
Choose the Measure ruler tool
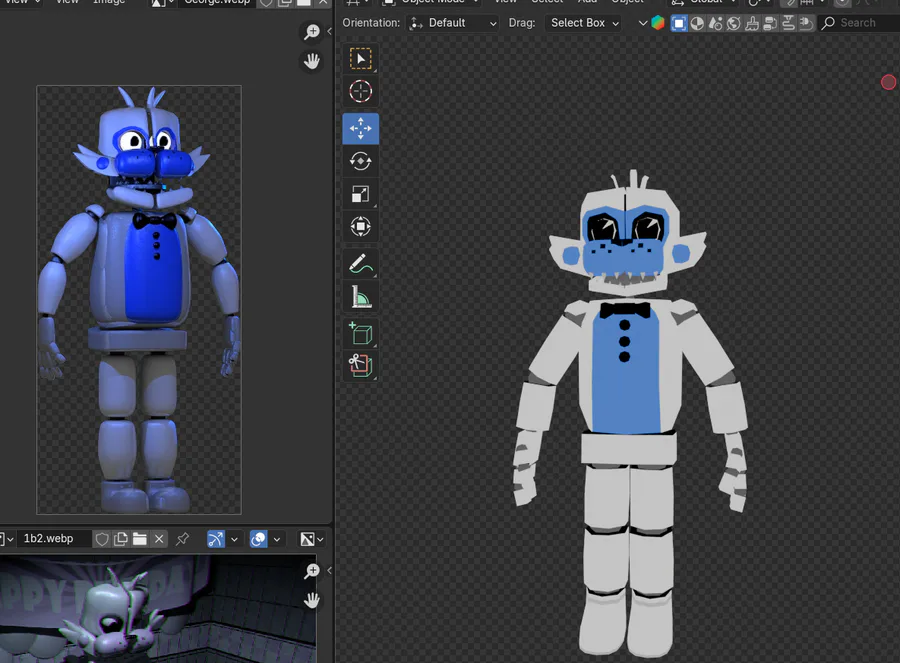coord(360,297)
